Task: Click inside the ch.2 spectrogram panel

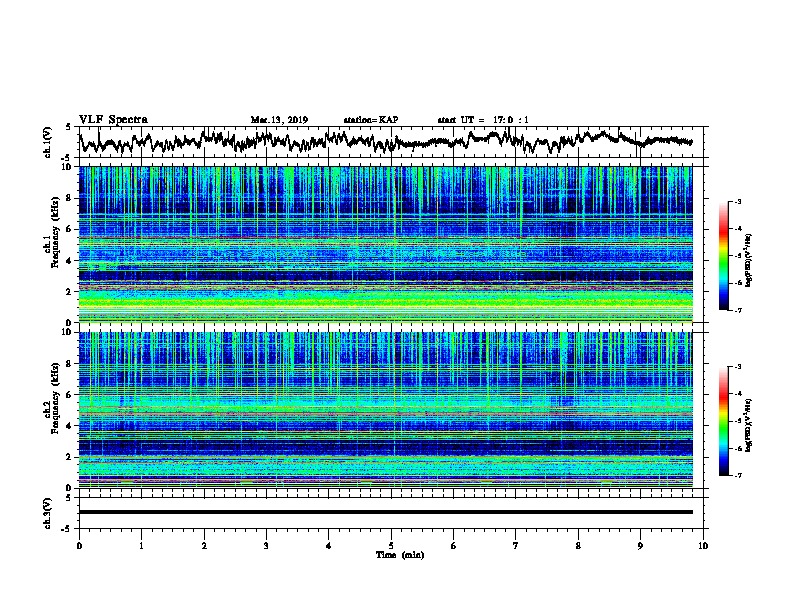Action: click(385, 410)
